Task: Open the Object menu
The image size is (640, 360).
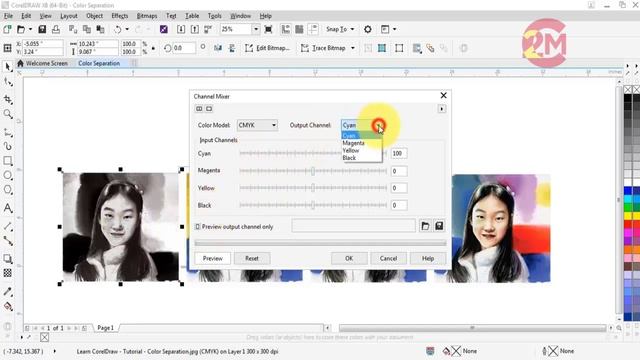Action: point(94,16)
